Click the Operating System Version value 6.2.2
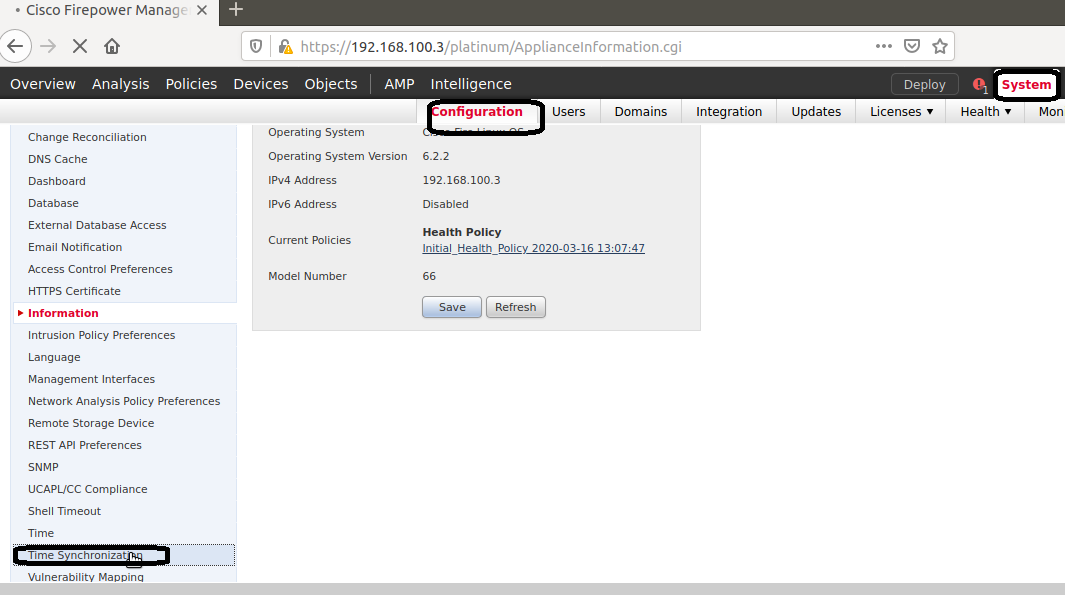Image resolution: width=1065 pixels, height=595 pixels. tap(435, 156)
